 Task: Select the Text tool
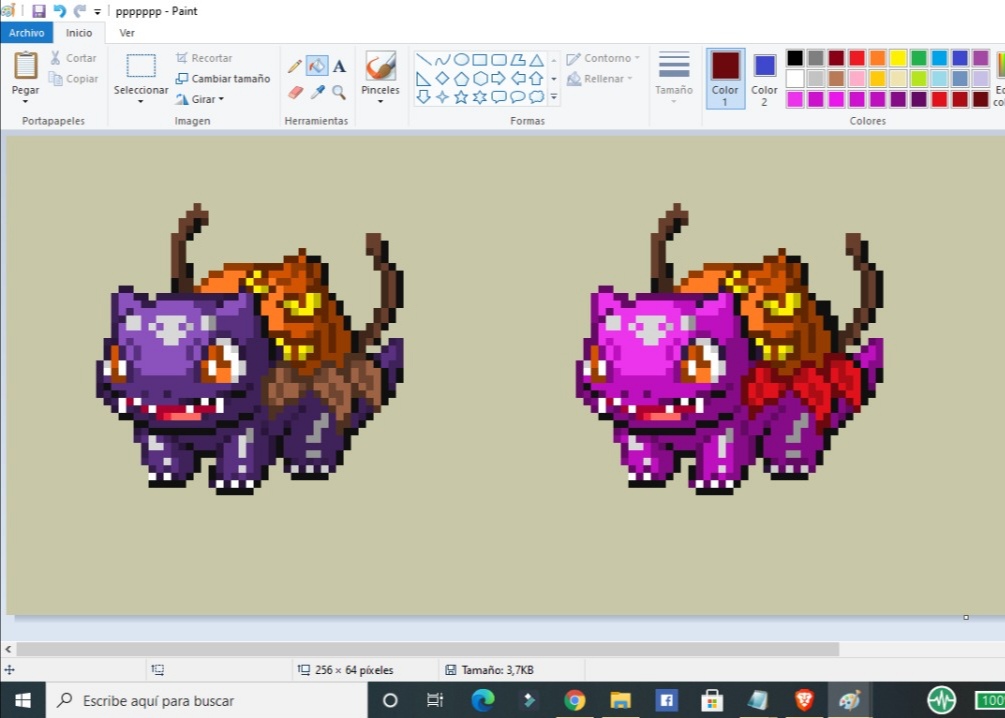[339, 66]
